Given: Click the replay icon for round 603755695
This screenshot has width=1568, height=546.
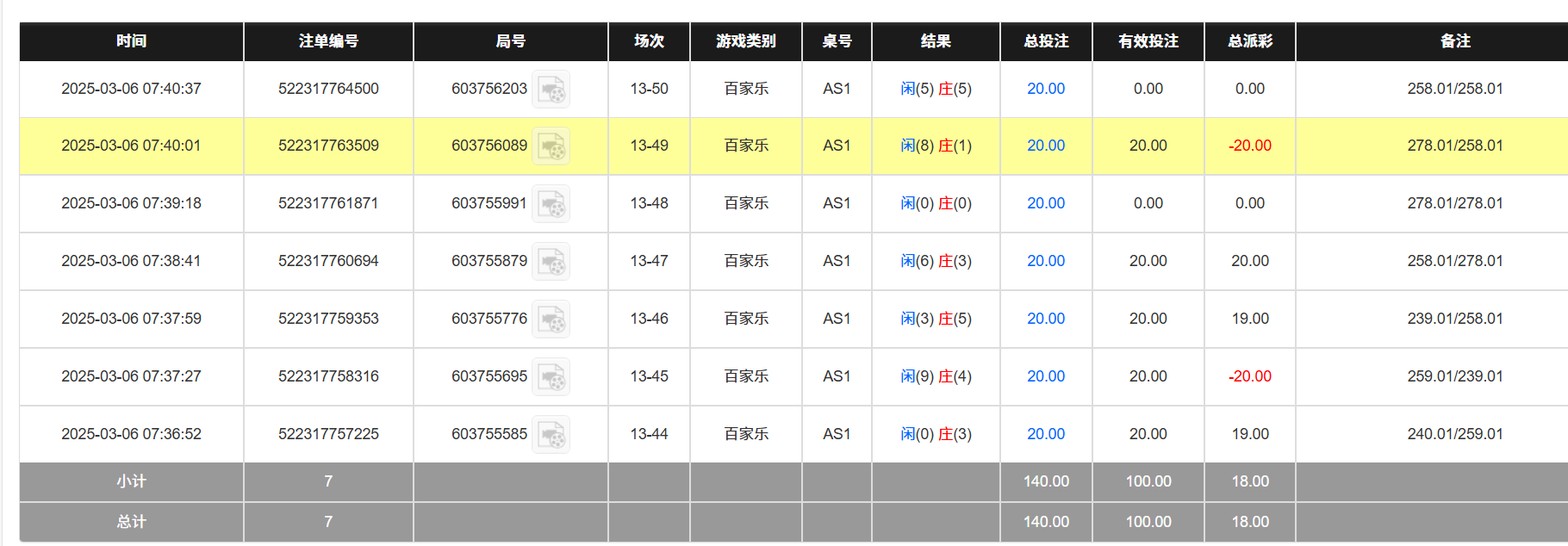Looking at the screenshot, I should [x=551, y=377].
